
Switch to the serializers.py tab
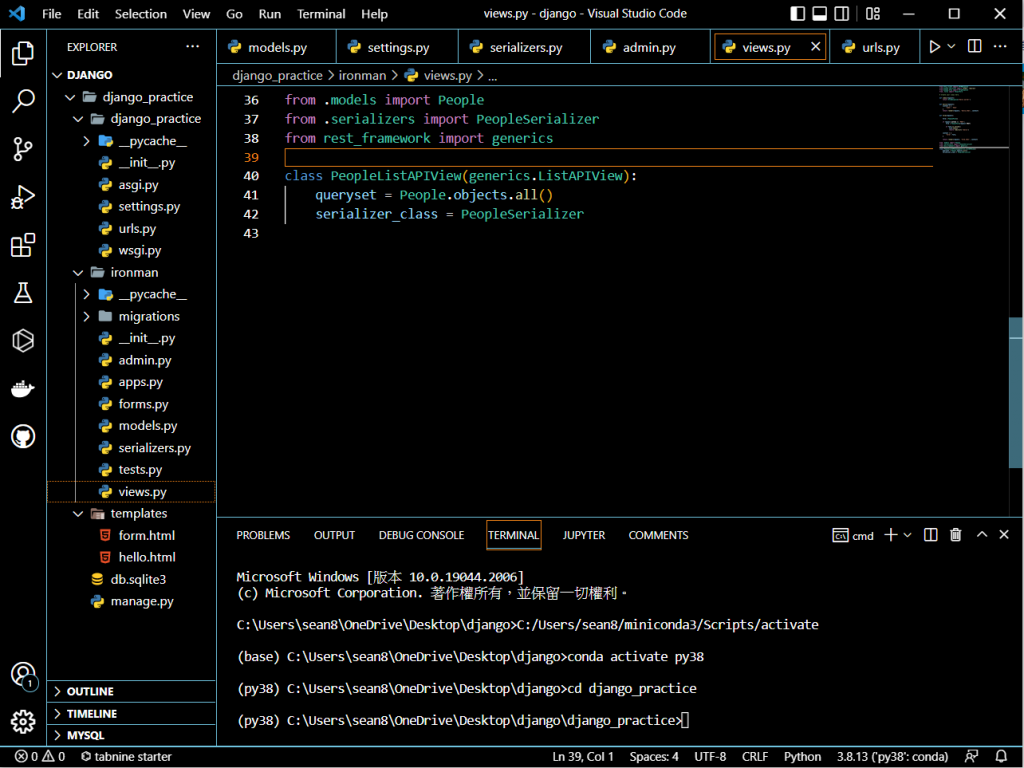click(525, 47)
